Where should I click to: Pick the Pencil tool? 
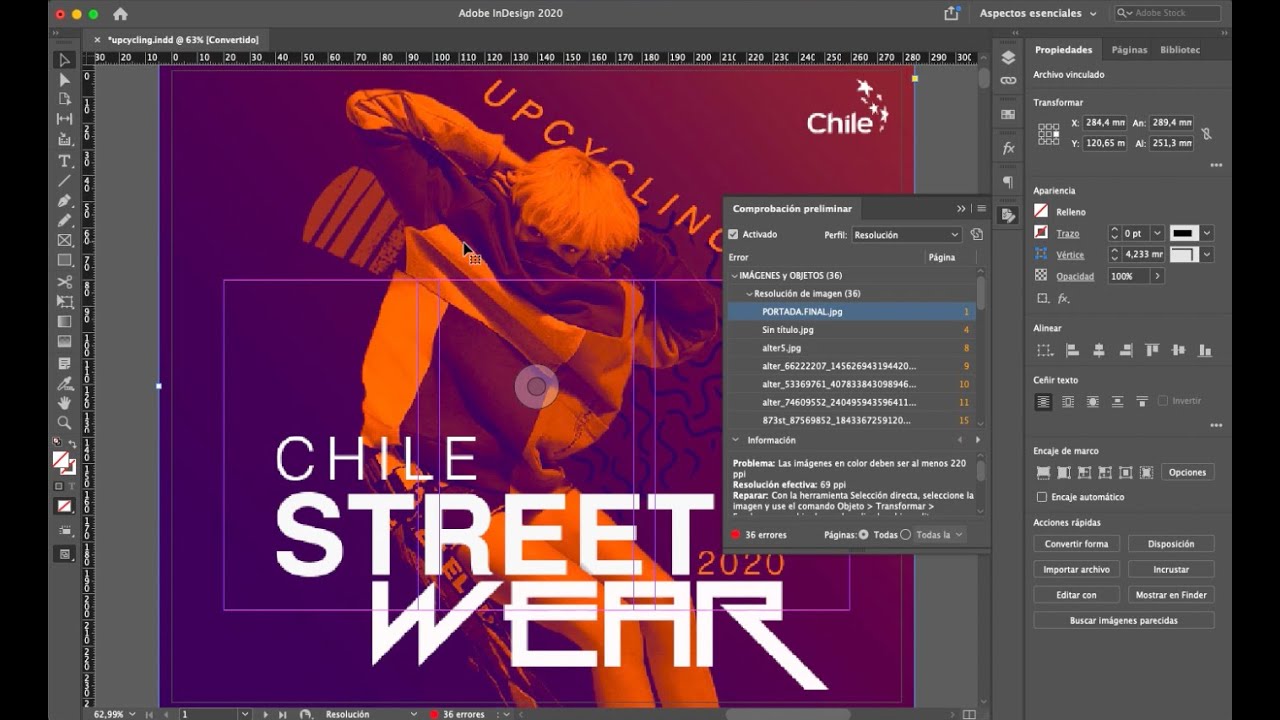pyautogui.click(x=65, y=221)
